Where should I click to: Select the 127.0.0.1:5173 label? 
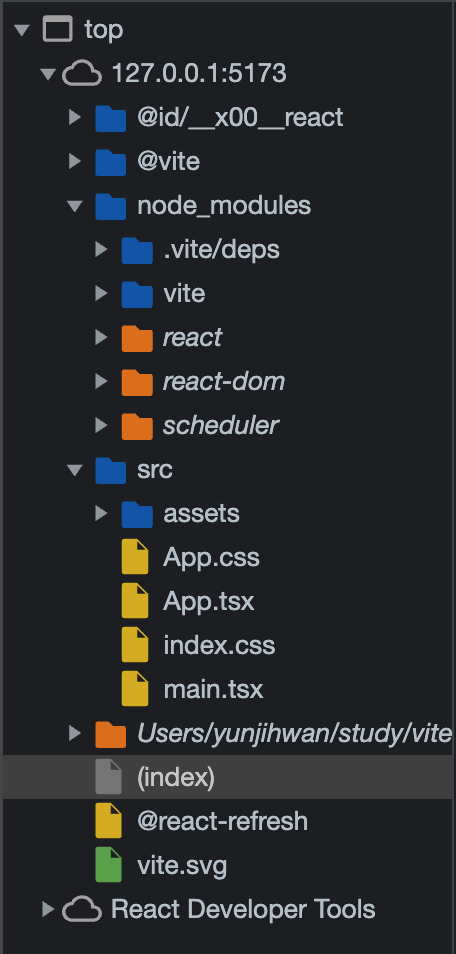[x=199, y=73]
